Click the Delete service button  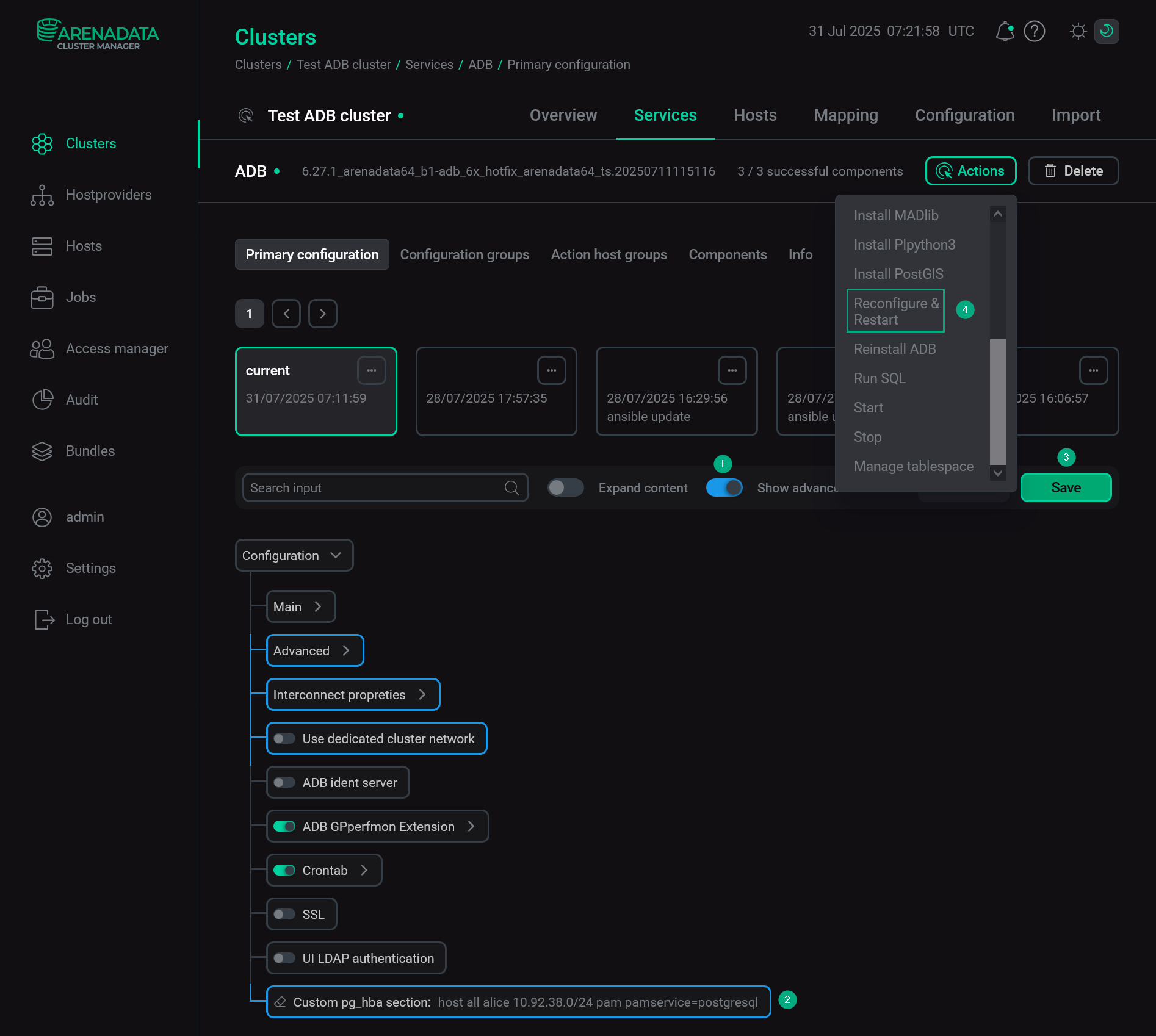coord(1073,171)
